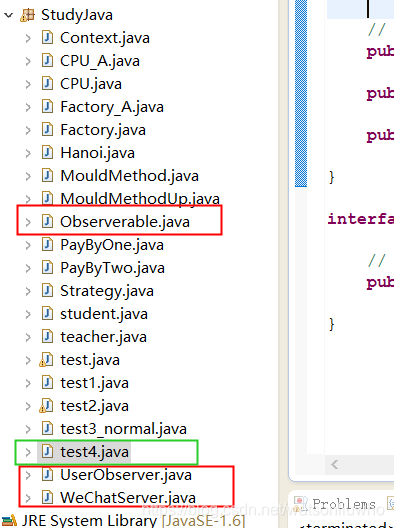The height and width of the screenshot is (528, 394).
Task: Expand the Observerable.java tree node
Action: click(28, 222)
